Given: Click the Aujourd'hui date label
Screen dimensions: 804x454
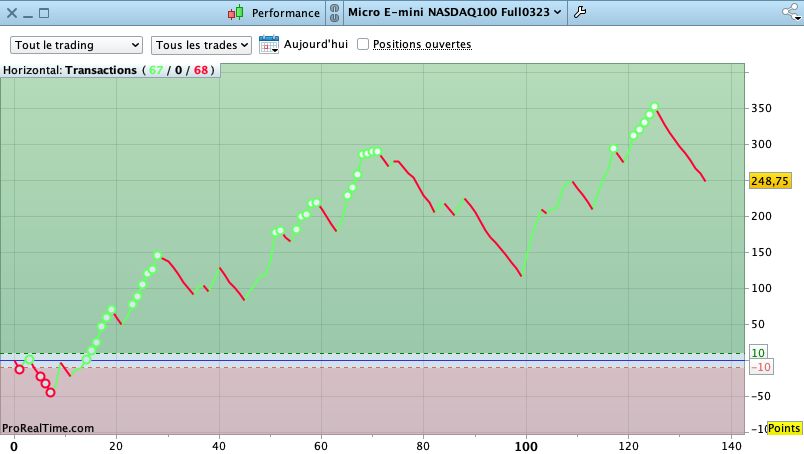Looking at the screenshot, I should (315, 44).
